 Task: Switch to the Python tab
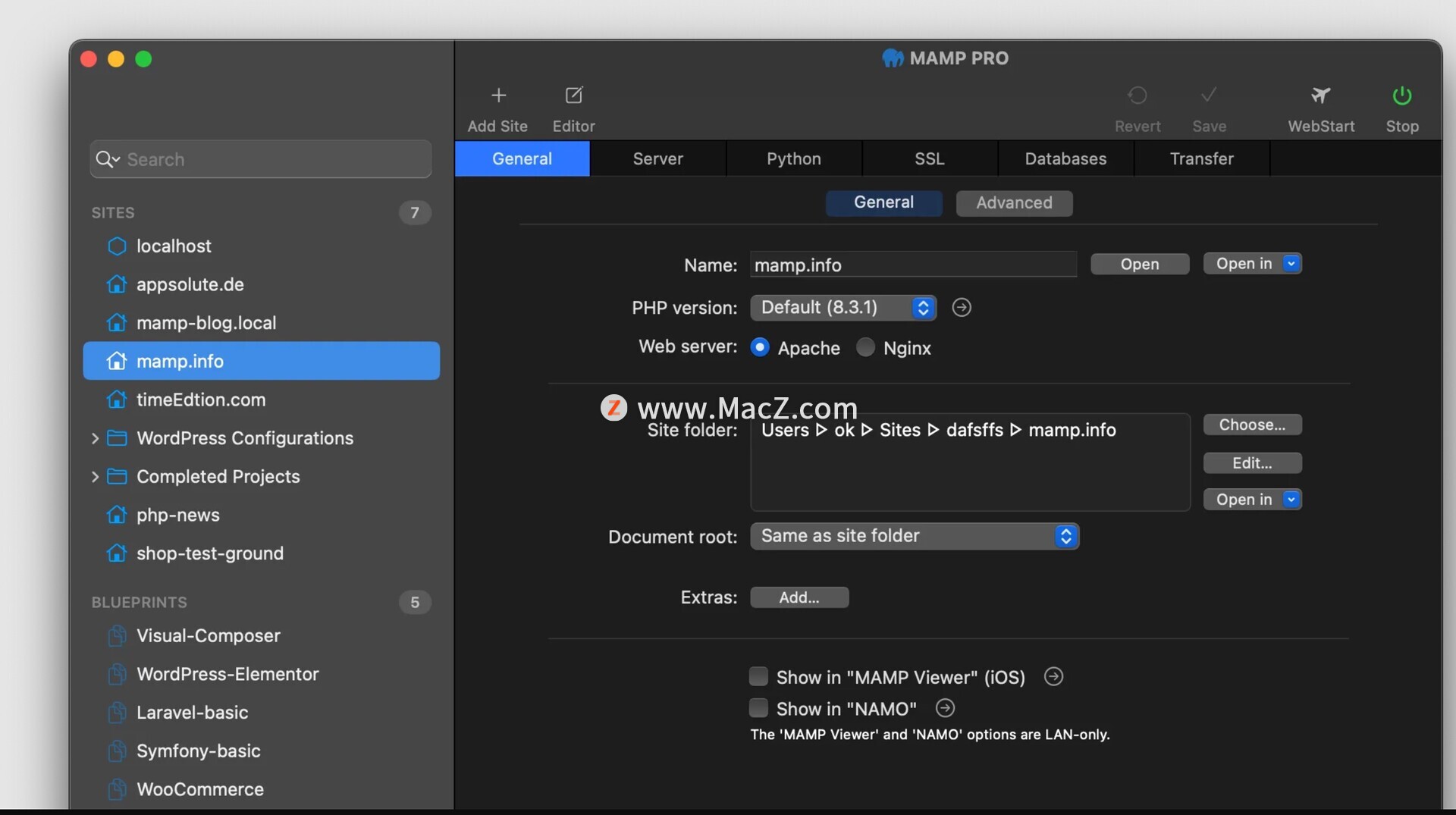coord(794,158)
